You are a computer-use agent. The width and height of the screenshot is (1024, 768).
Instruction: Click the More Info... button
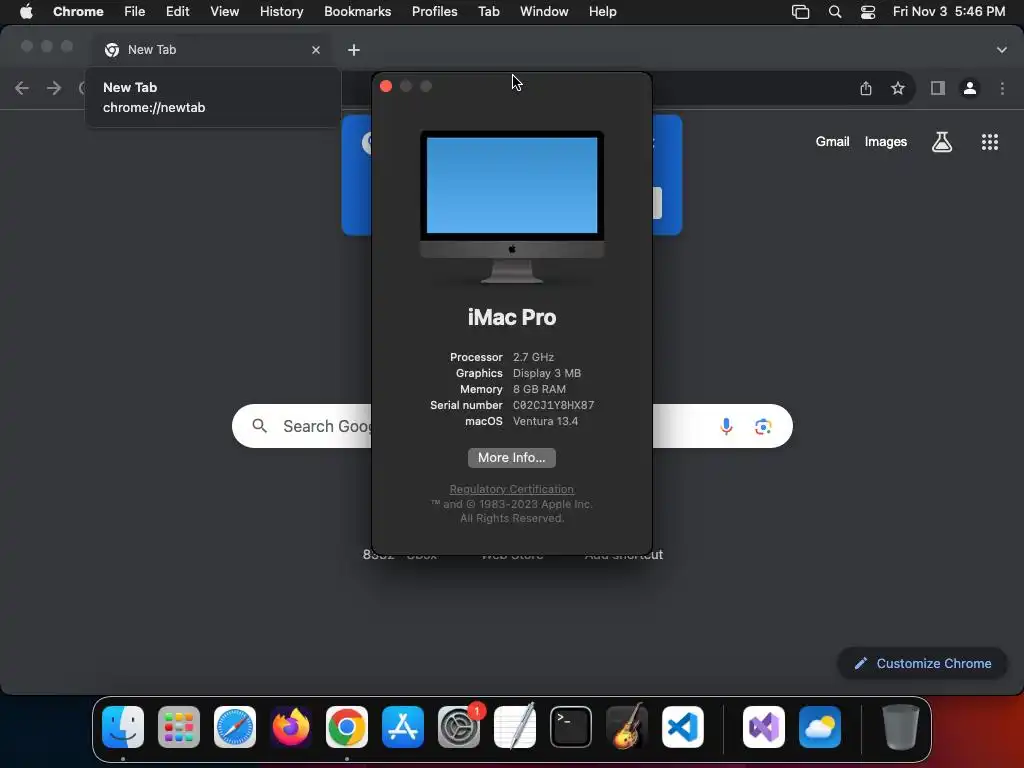tap(512, 458)
